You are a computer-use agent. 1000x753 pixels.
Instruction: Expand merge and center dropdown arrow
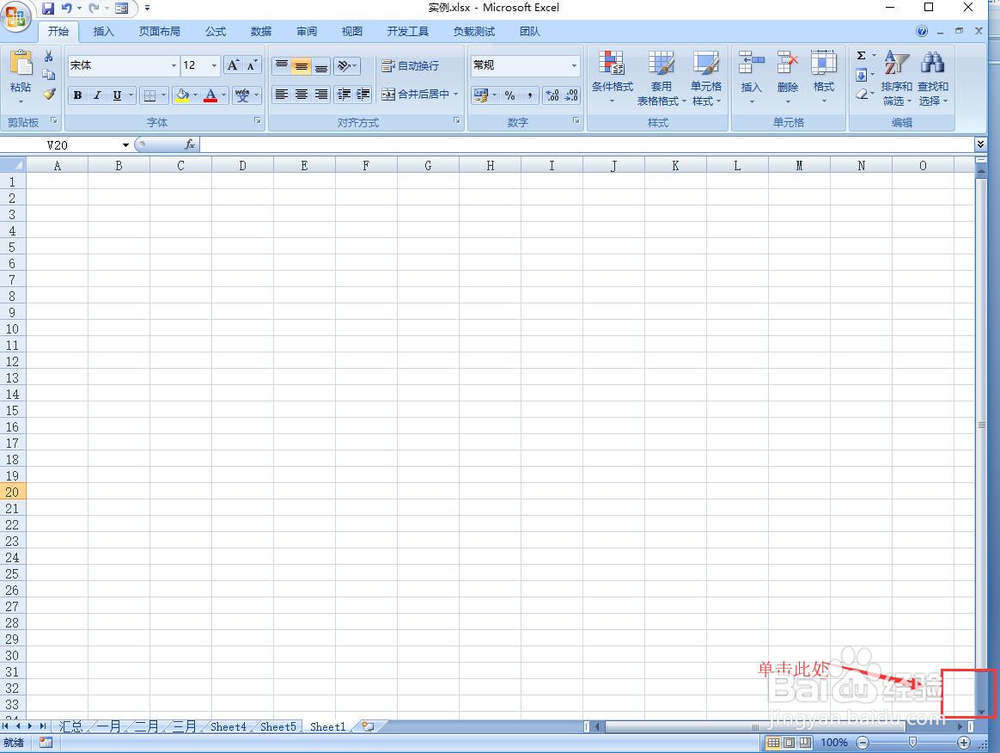(x=456, y=94)
